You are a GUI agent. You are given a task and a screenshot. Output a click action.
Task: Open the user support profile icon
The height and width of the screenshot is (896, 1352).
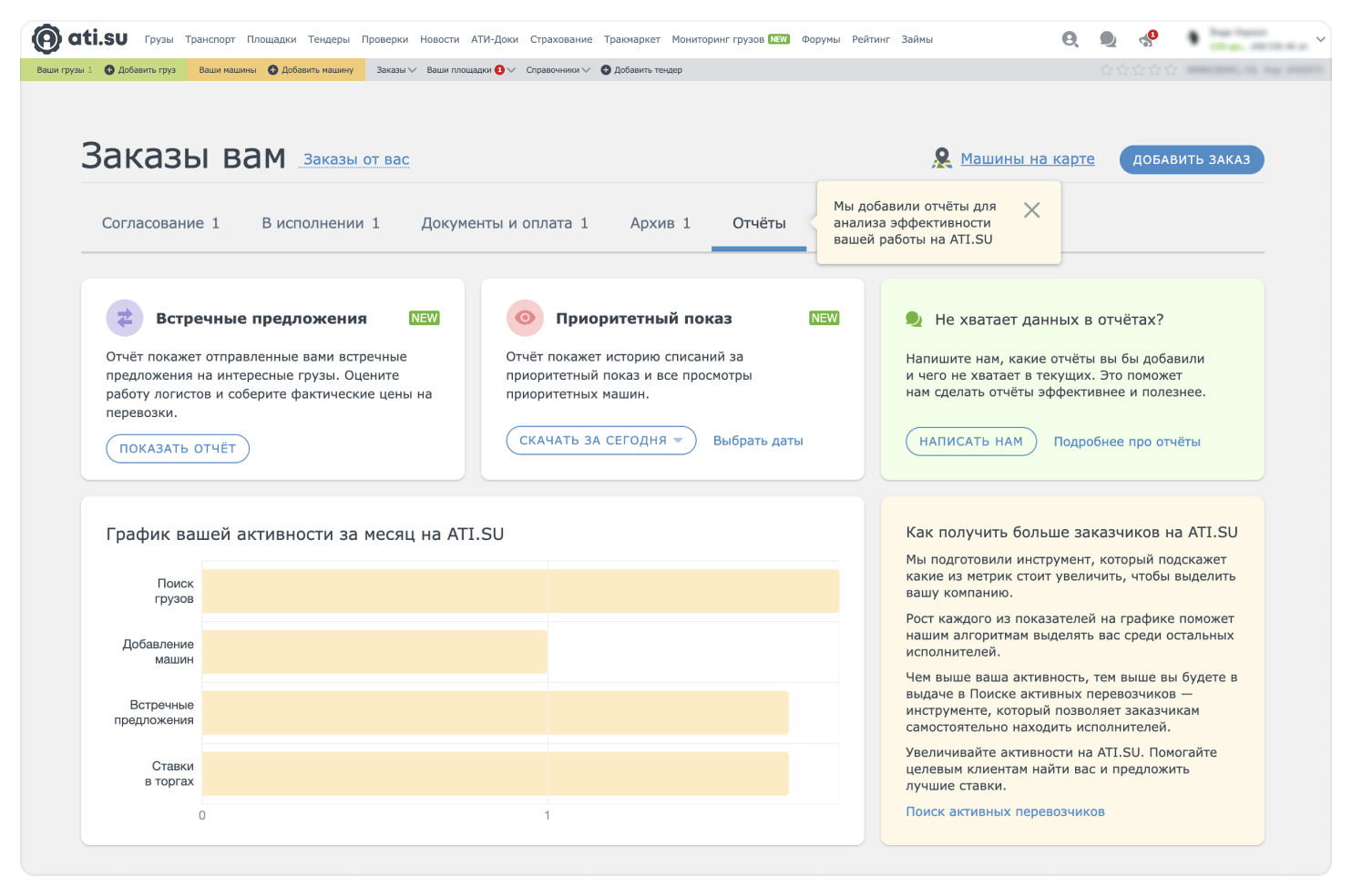coord(1070,39)
